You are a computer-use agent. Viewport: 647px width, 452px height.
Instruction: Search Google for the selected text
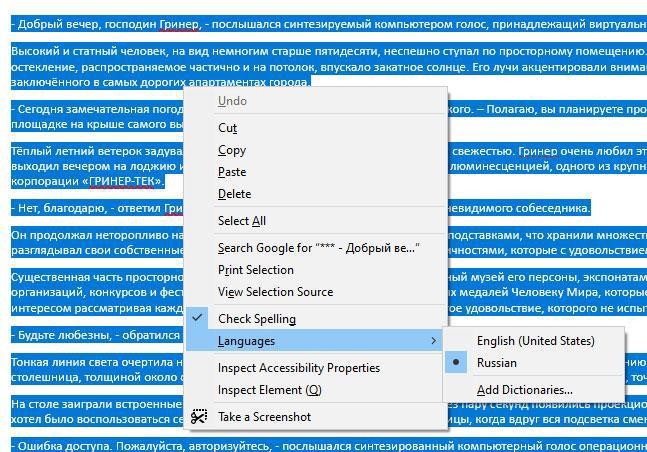318,248
